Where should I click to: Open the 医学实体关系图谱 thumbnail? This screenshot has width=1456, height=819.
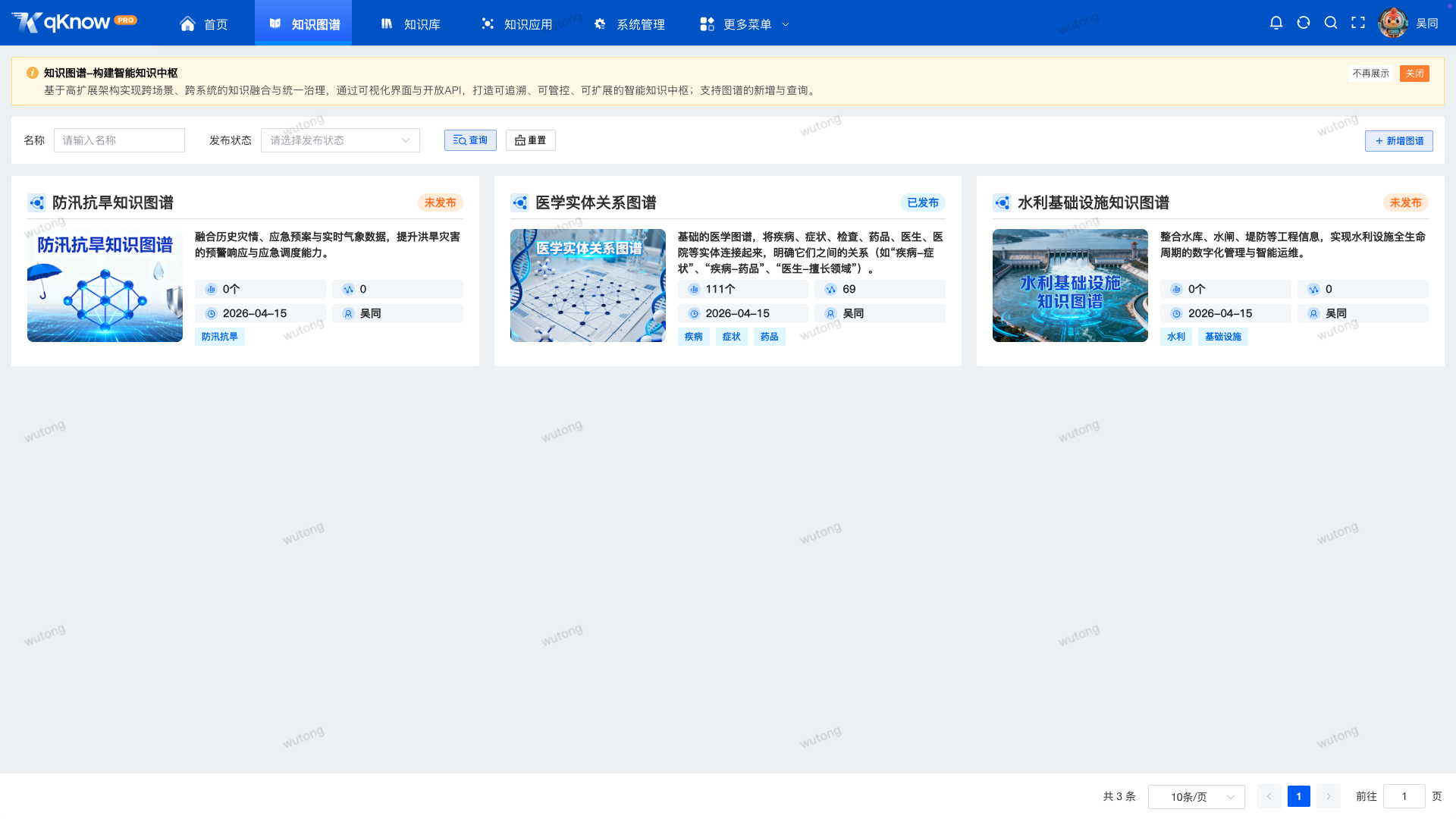coord(588,286)
